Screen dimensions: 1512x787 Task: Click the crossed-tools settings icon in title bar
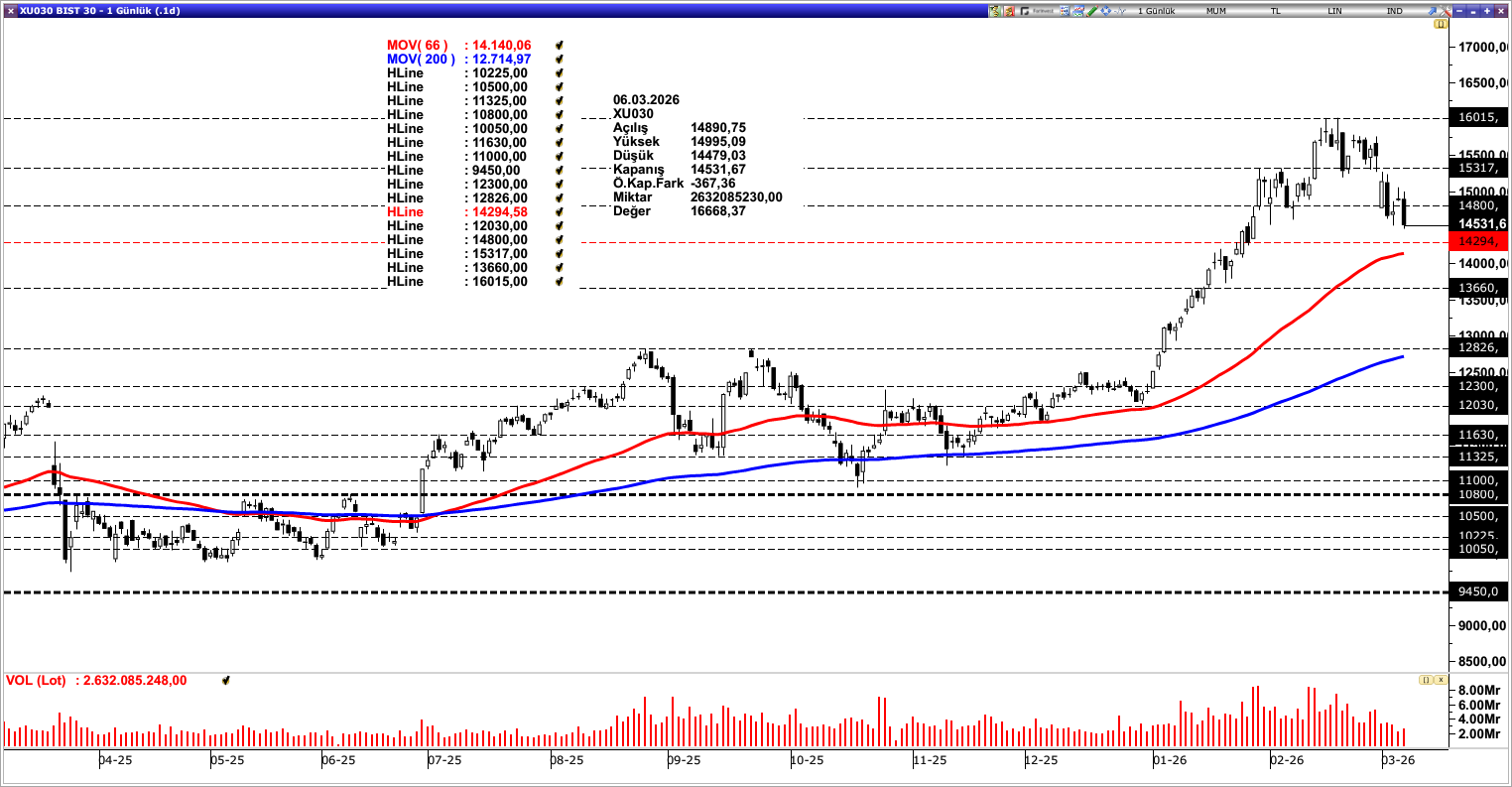[1446, 10]
